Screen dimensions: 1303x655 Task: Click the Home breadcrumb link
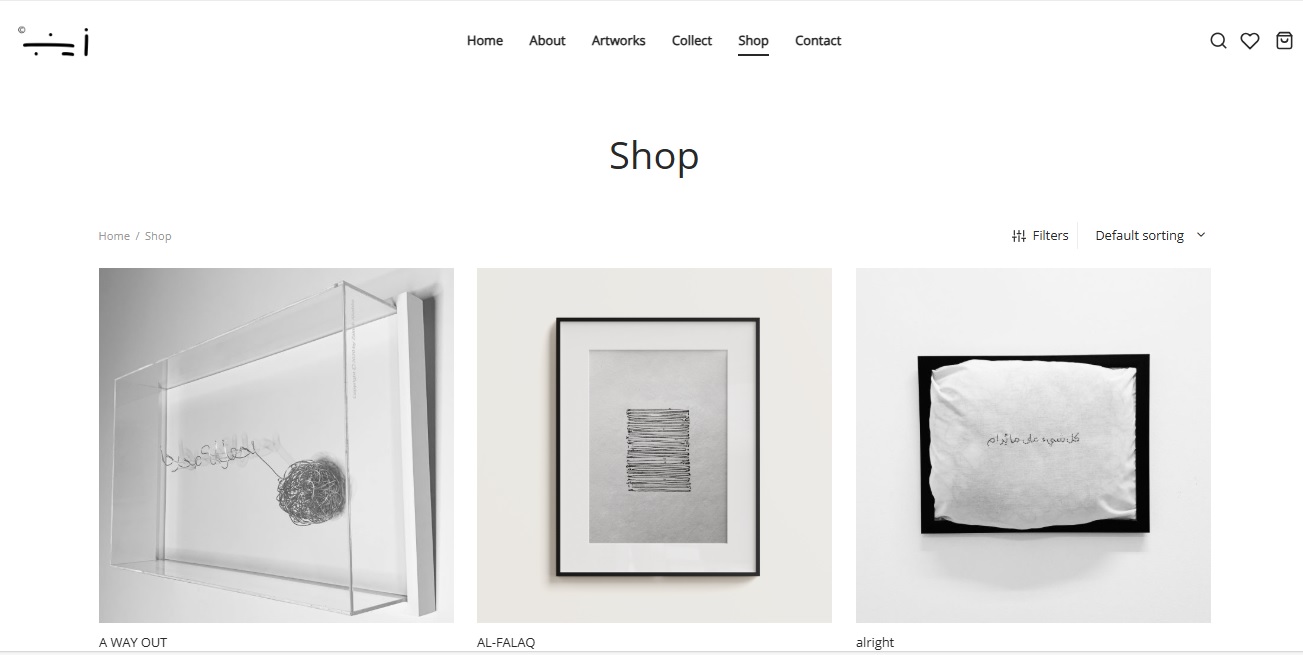(x=114, y=236)
